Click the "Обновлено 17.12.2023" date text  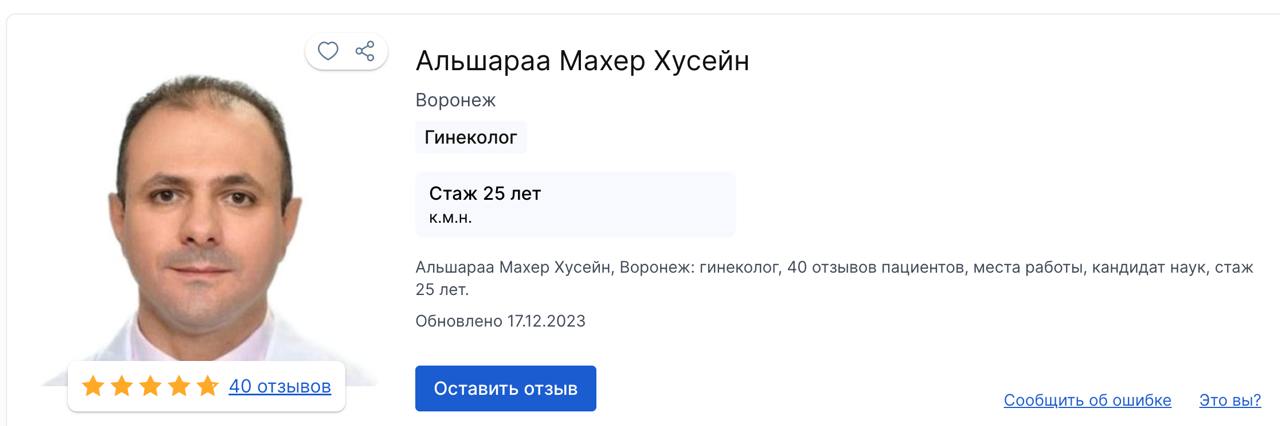coord(500,321)
